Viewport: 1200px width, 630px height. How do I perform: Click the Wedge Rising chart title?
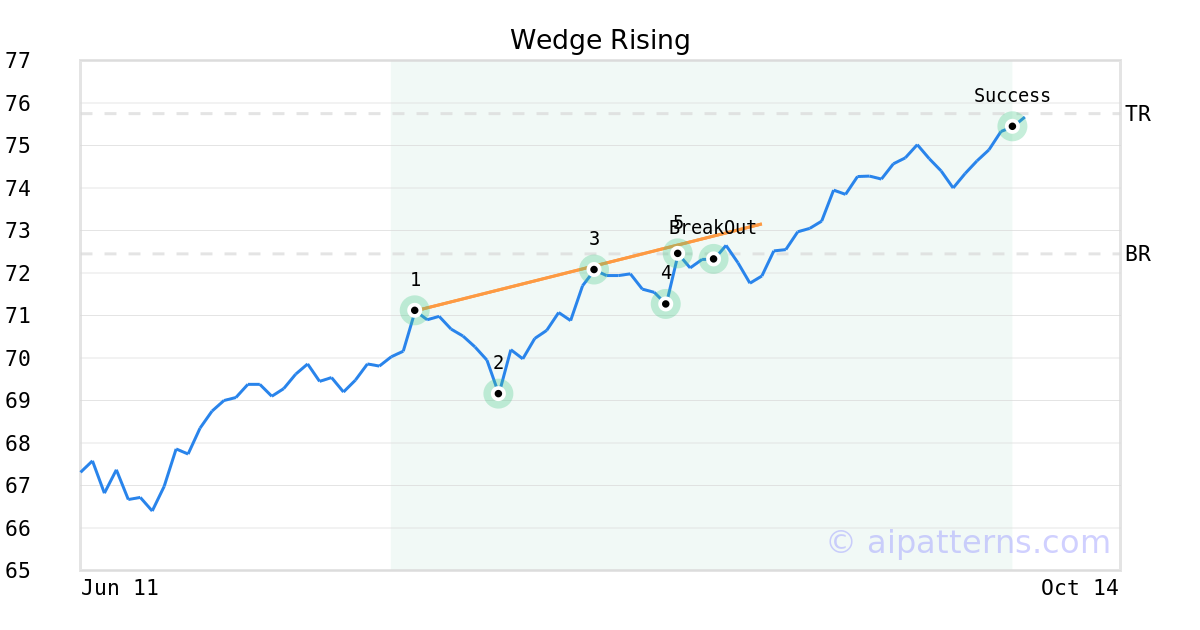(600, 40)
